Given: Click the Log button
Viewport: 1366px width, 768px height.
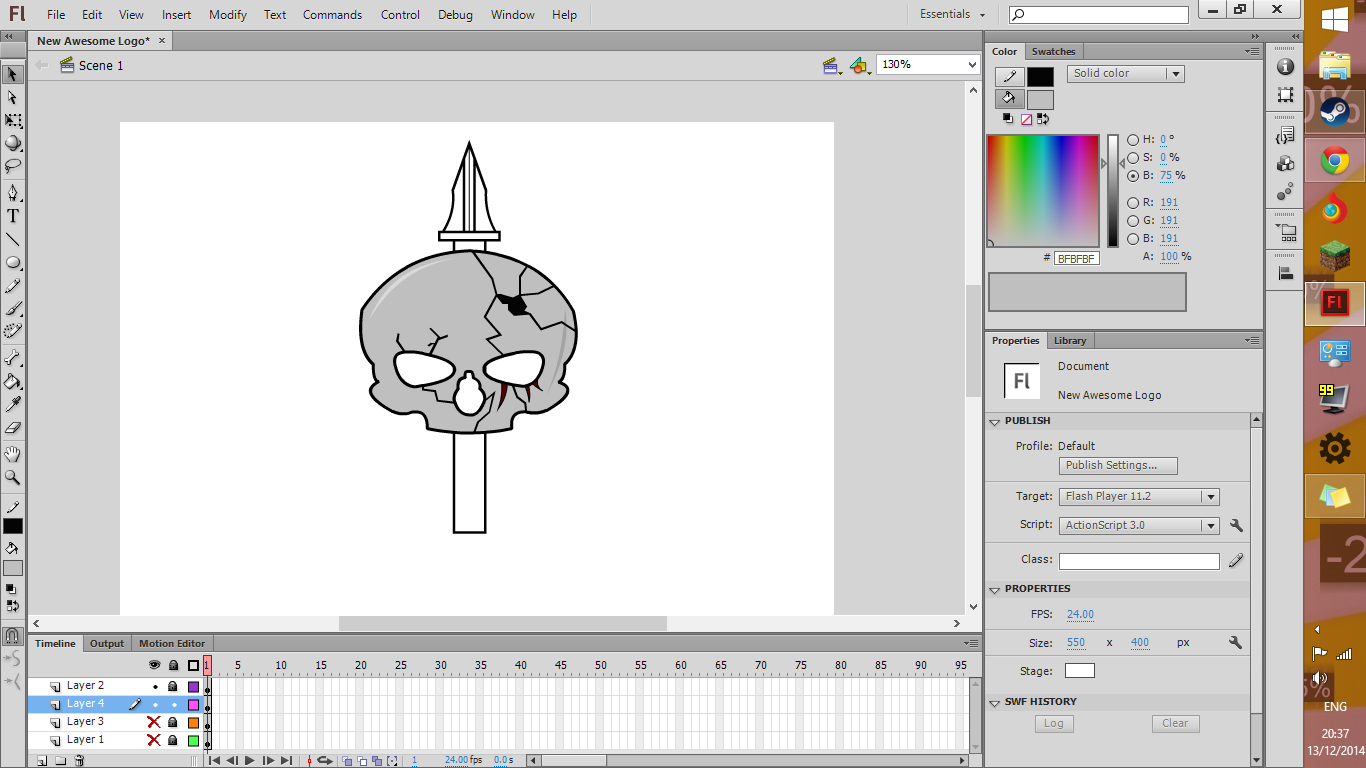Looking at the screenshot, I should [1053, 724].
